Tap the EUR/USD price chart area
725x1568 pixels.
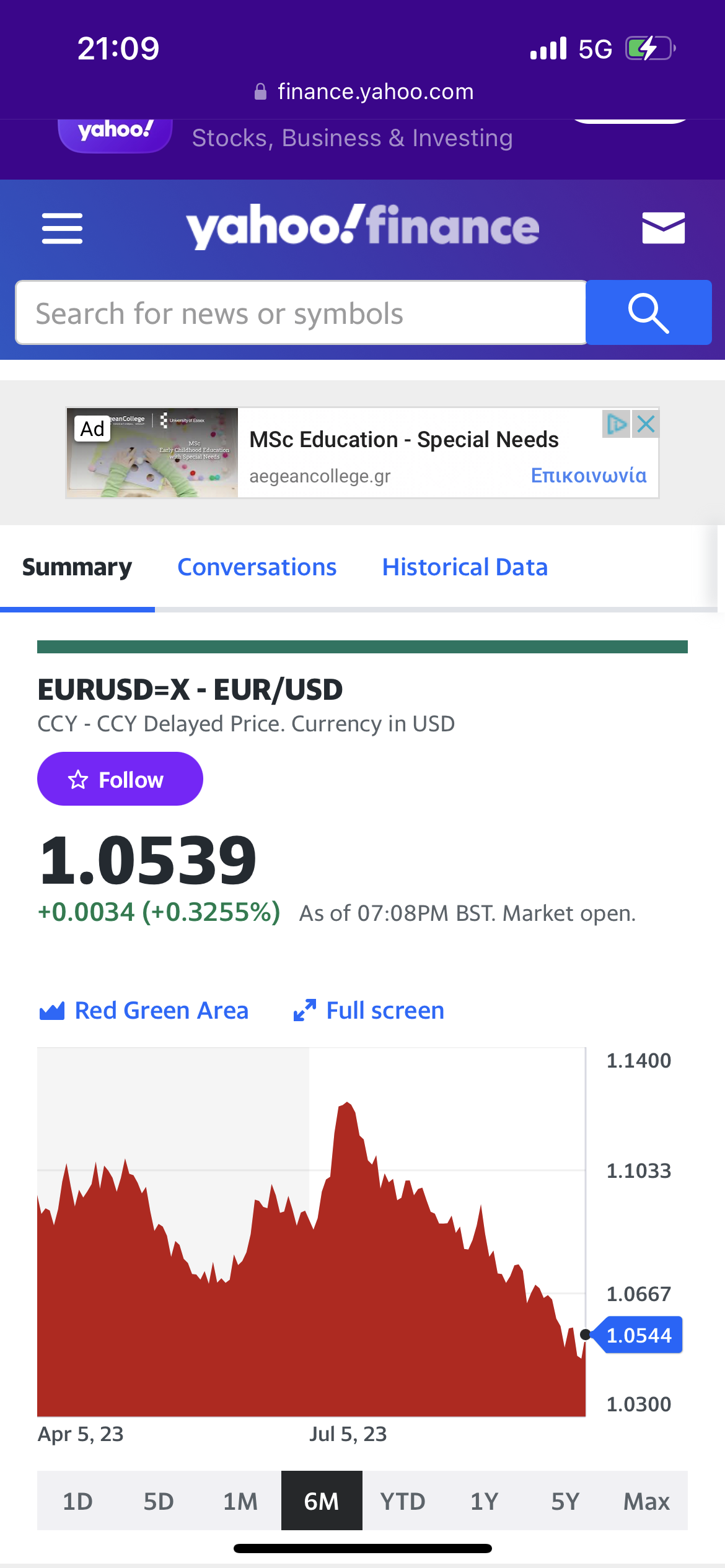point(312,1232)
